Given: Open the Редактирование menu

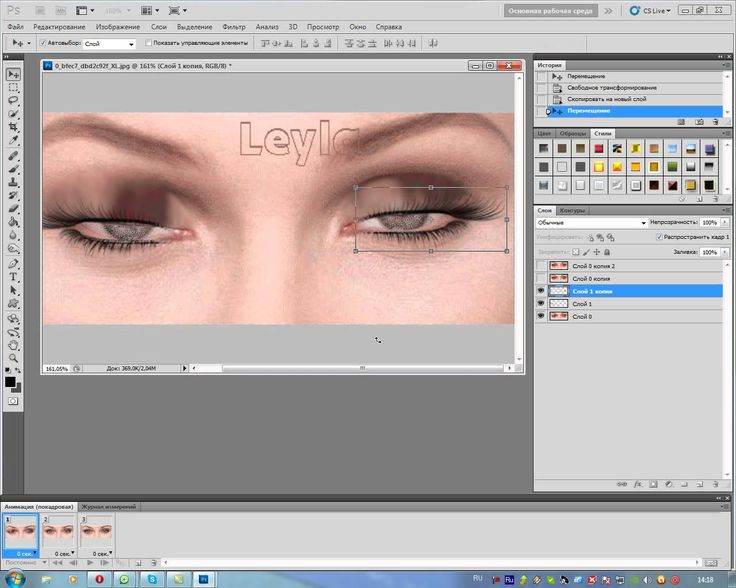Looking at the screenshot, I should (59, 27).
